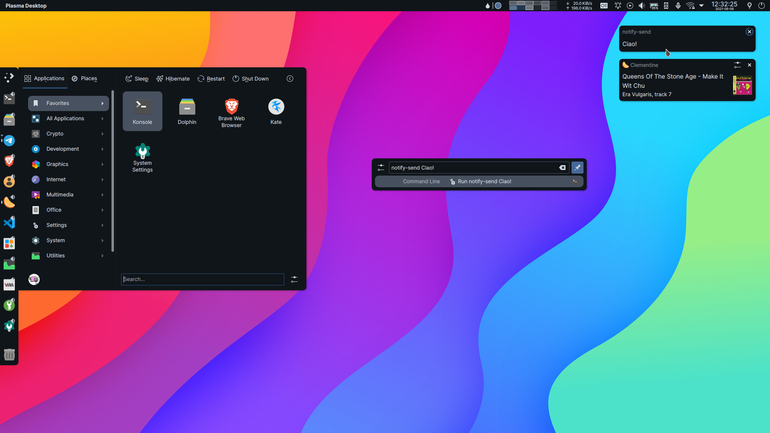Expand the Multimedia category
770x433 pixels.
[68, 194]
